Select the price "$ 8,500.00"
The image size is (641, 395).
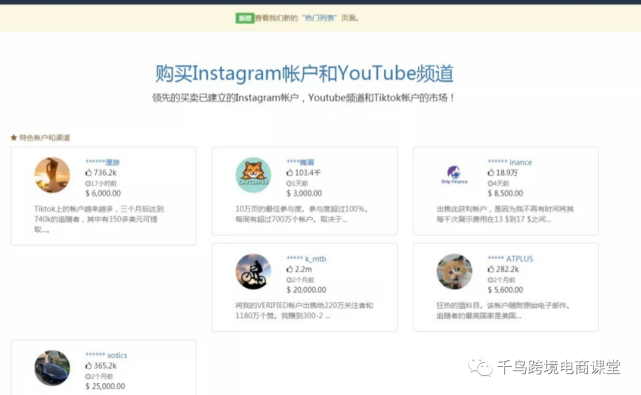click(505, 193)
